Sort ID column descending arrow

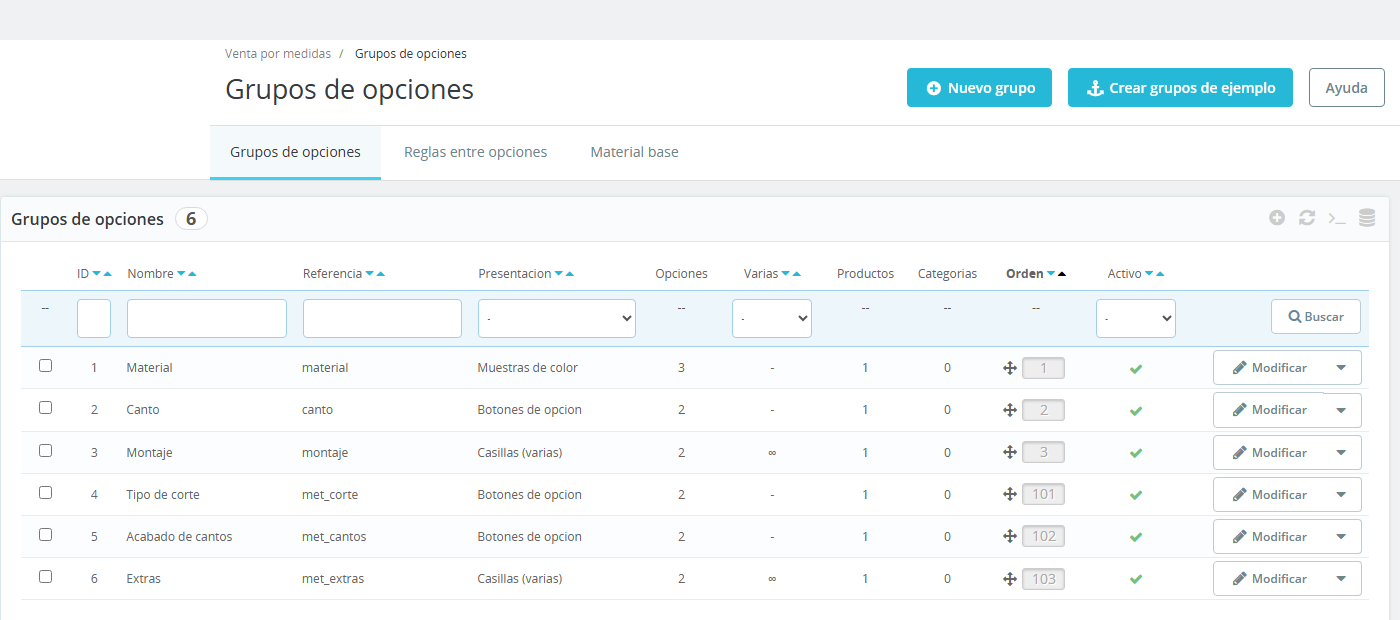pos(96,274)
